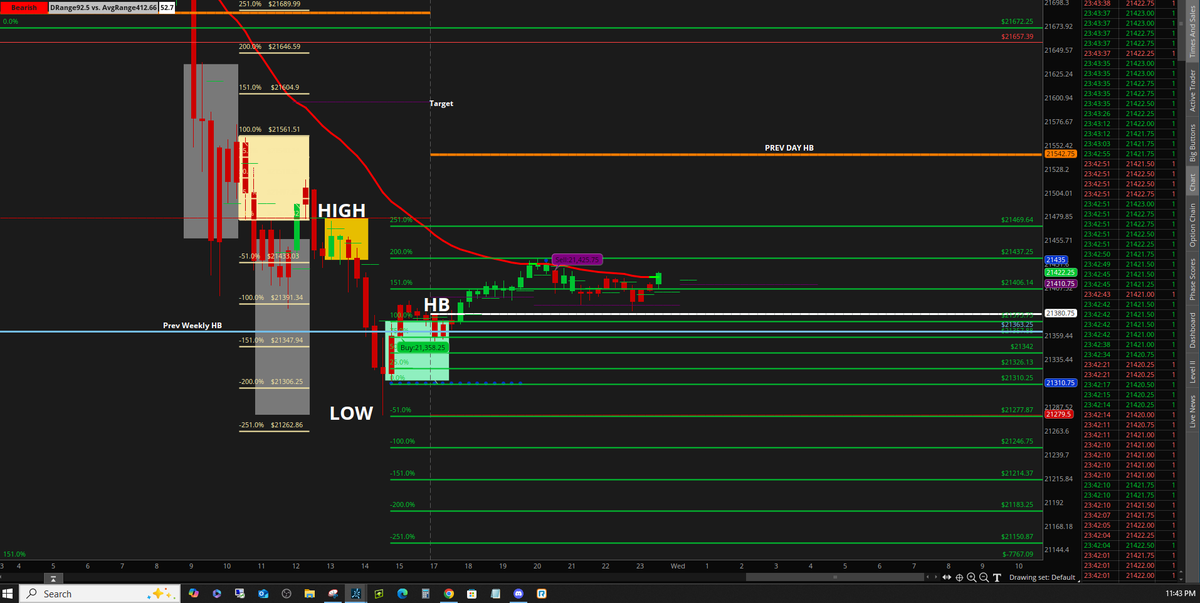Click the pan chart arrows icon

point(946,577)
